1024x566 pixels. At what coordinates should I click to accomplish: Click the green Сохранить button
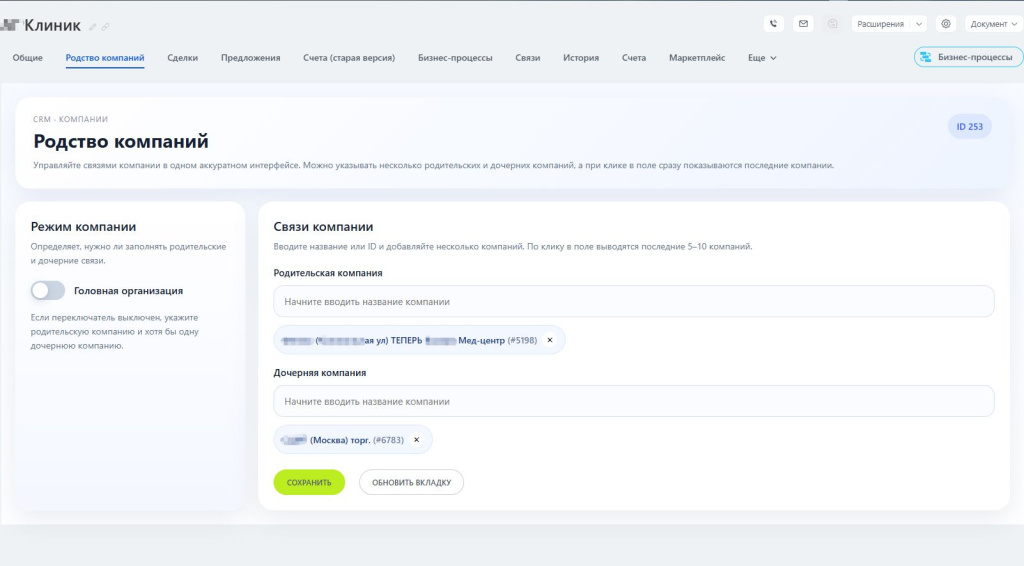[x=309, y=482]
